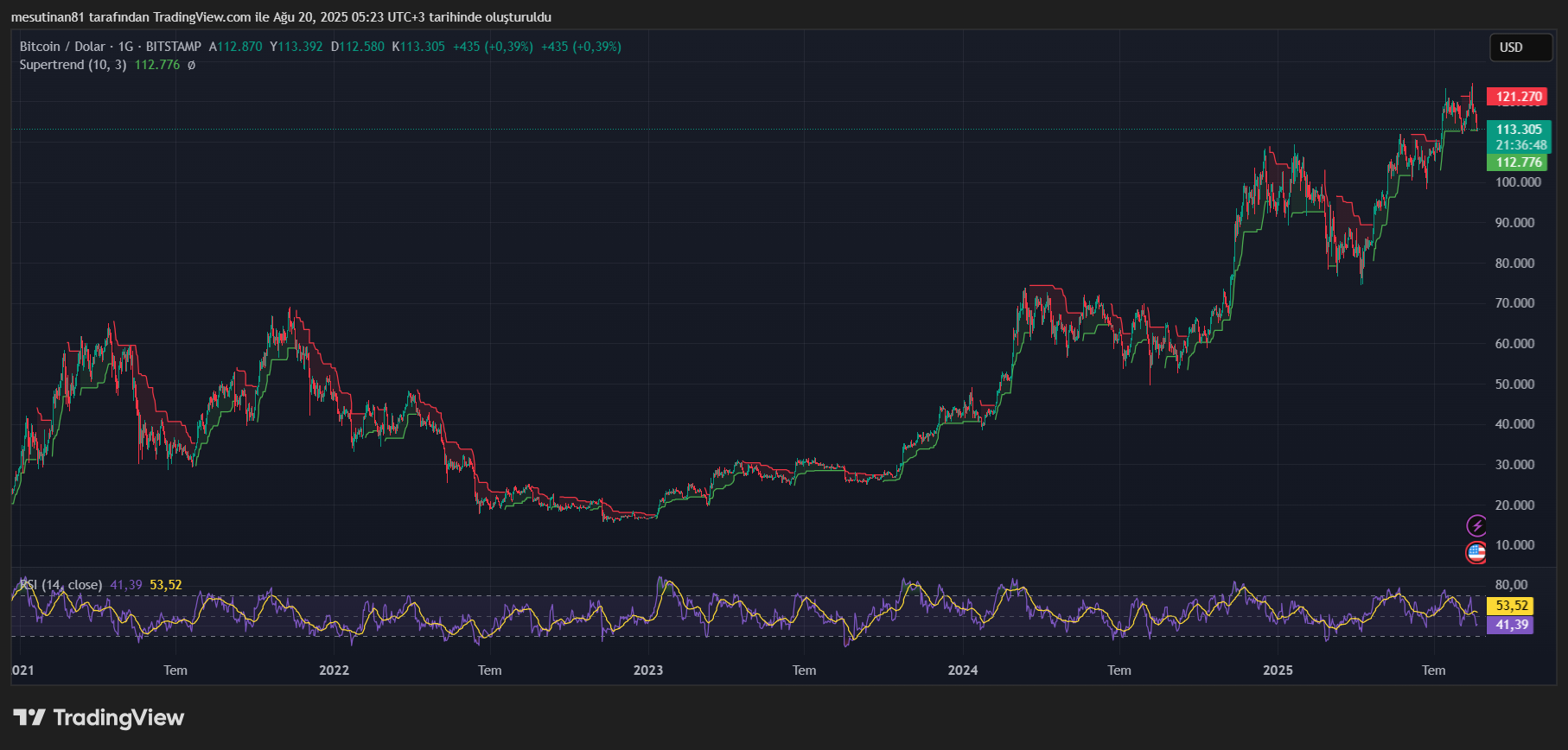Click the Supertrend value 112.776 in legend
Viewport: 1568px width, 750px height.
click(156, 65)
